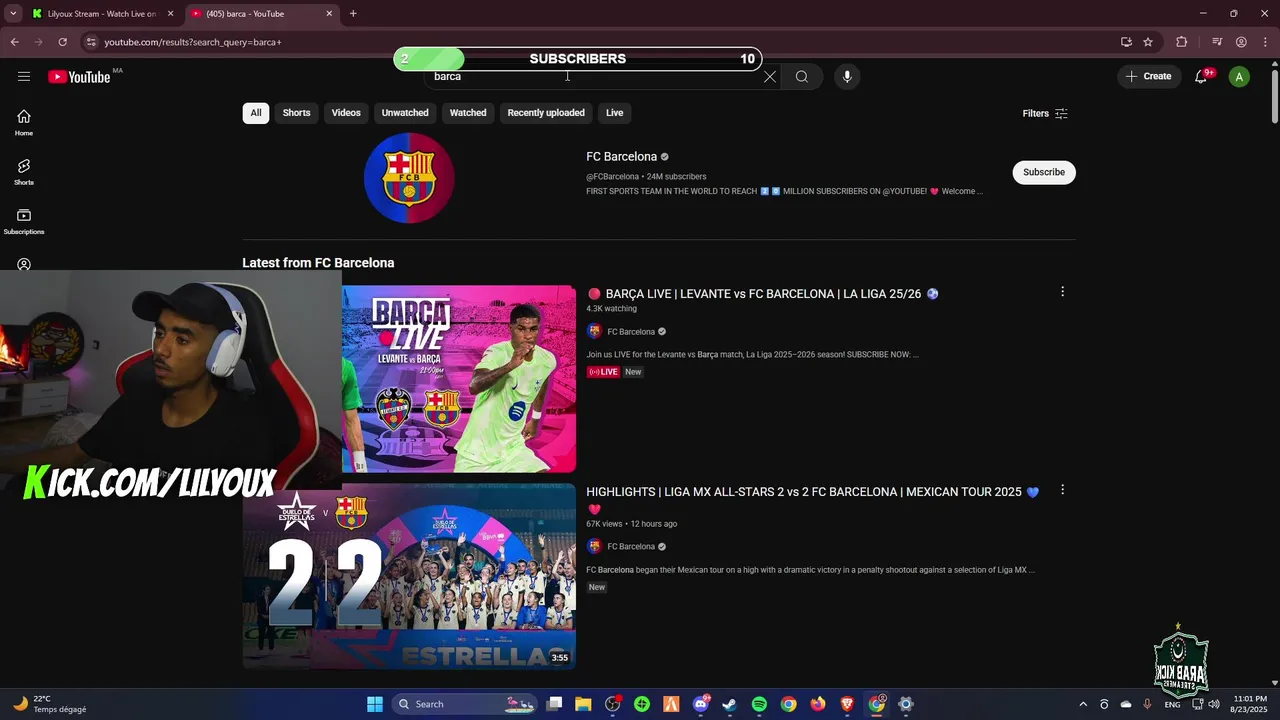This screenshot has width=1280, height=720.
Task: Click FC Barcelona name under highlights video
Action: 631,547
